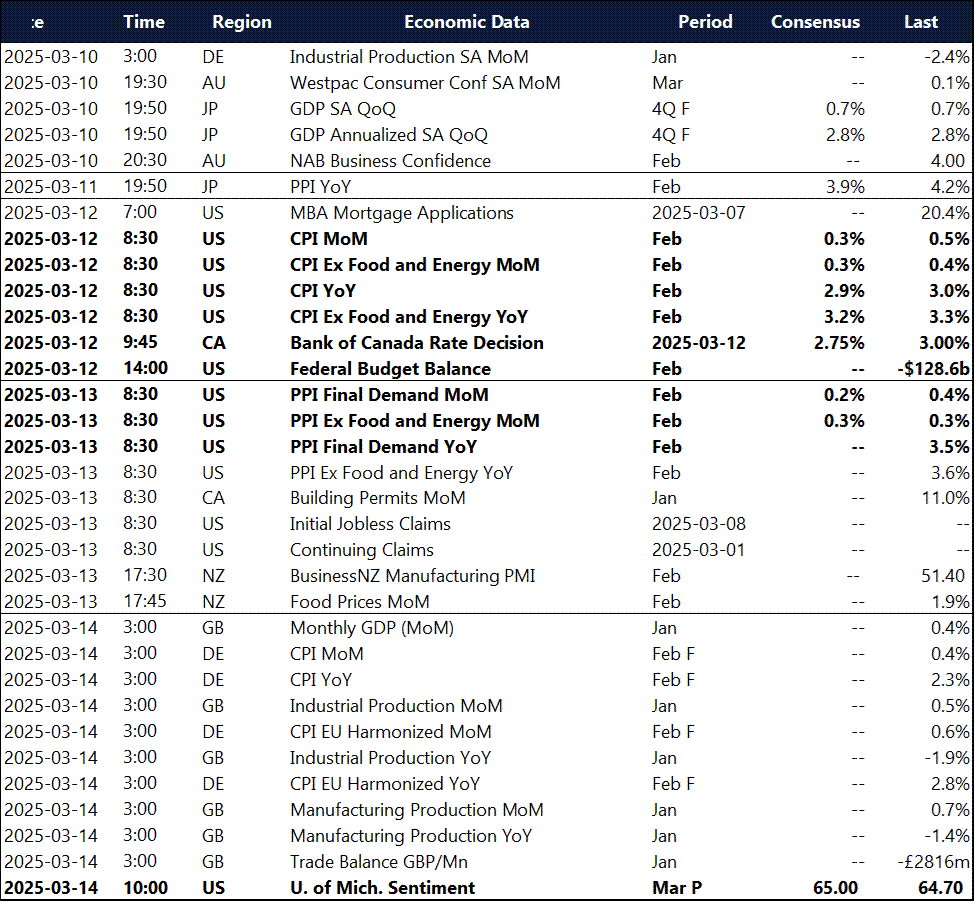Viewport: 975px width, 902px height.
Task: Click the Region column header
Action: (240, 22)
